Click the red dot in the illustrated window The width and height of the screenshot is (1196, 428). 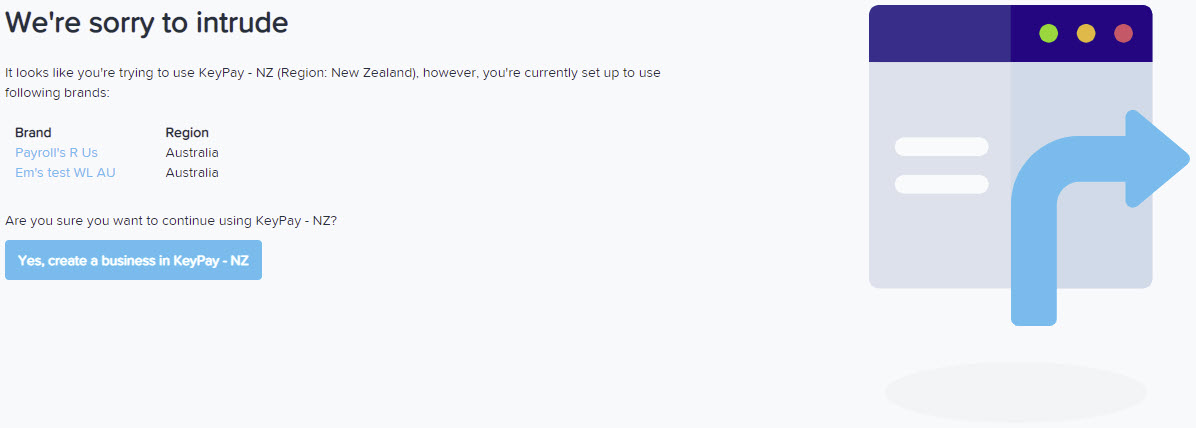[1124, 34]
